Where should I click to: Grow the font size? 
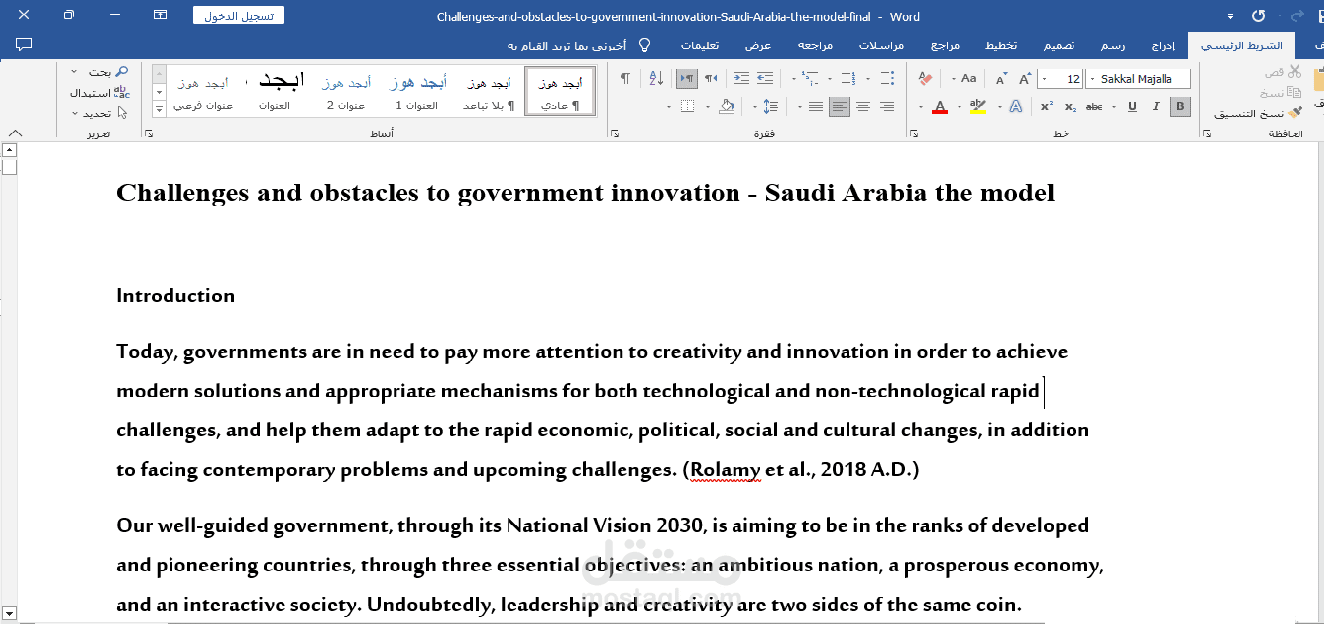1025,78
